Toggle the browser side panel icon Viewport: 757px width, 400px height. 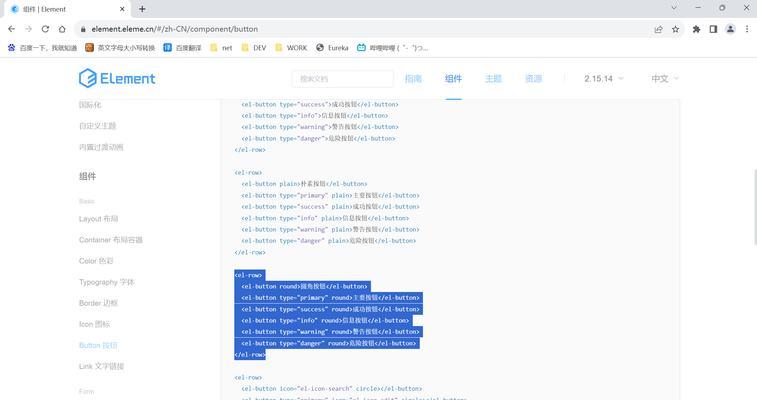point(713,29)
